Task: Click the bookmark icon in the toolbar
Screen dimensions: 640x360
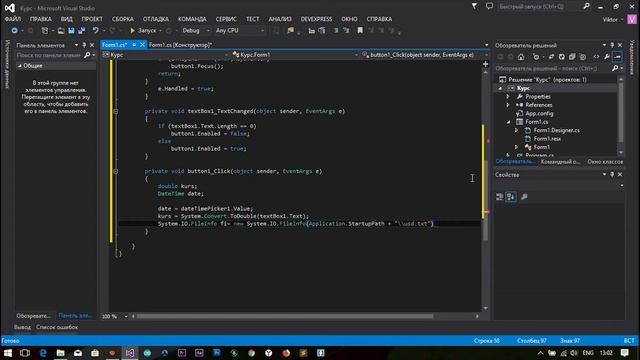Action: point(360,31)
